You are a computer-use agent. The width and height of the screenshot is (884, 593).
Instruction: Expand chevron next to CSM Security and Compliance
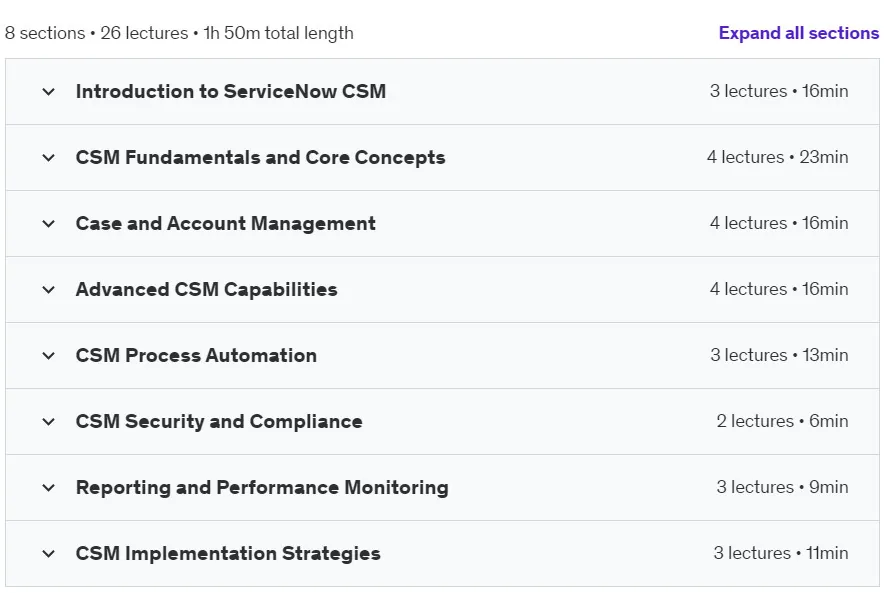48,421
